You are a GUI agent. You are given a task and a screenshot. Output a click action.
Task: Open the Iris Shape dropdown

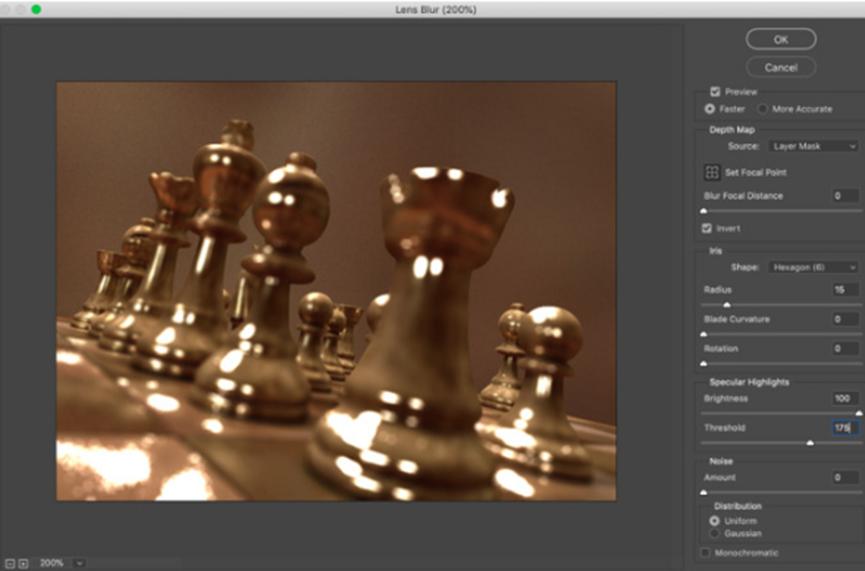click(812, 267)
